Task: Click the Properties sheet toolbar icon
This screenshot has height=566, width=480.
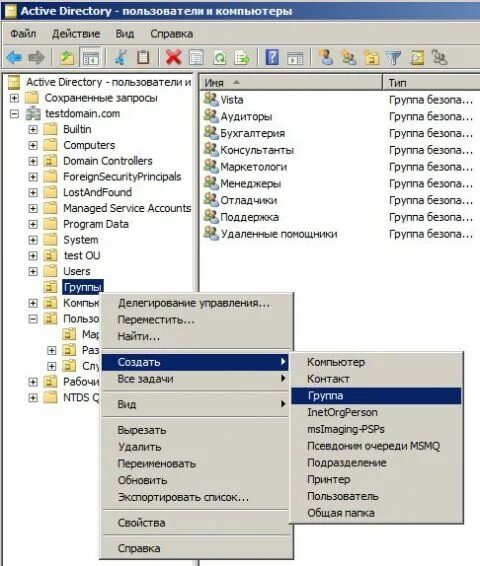Action: 196,57
